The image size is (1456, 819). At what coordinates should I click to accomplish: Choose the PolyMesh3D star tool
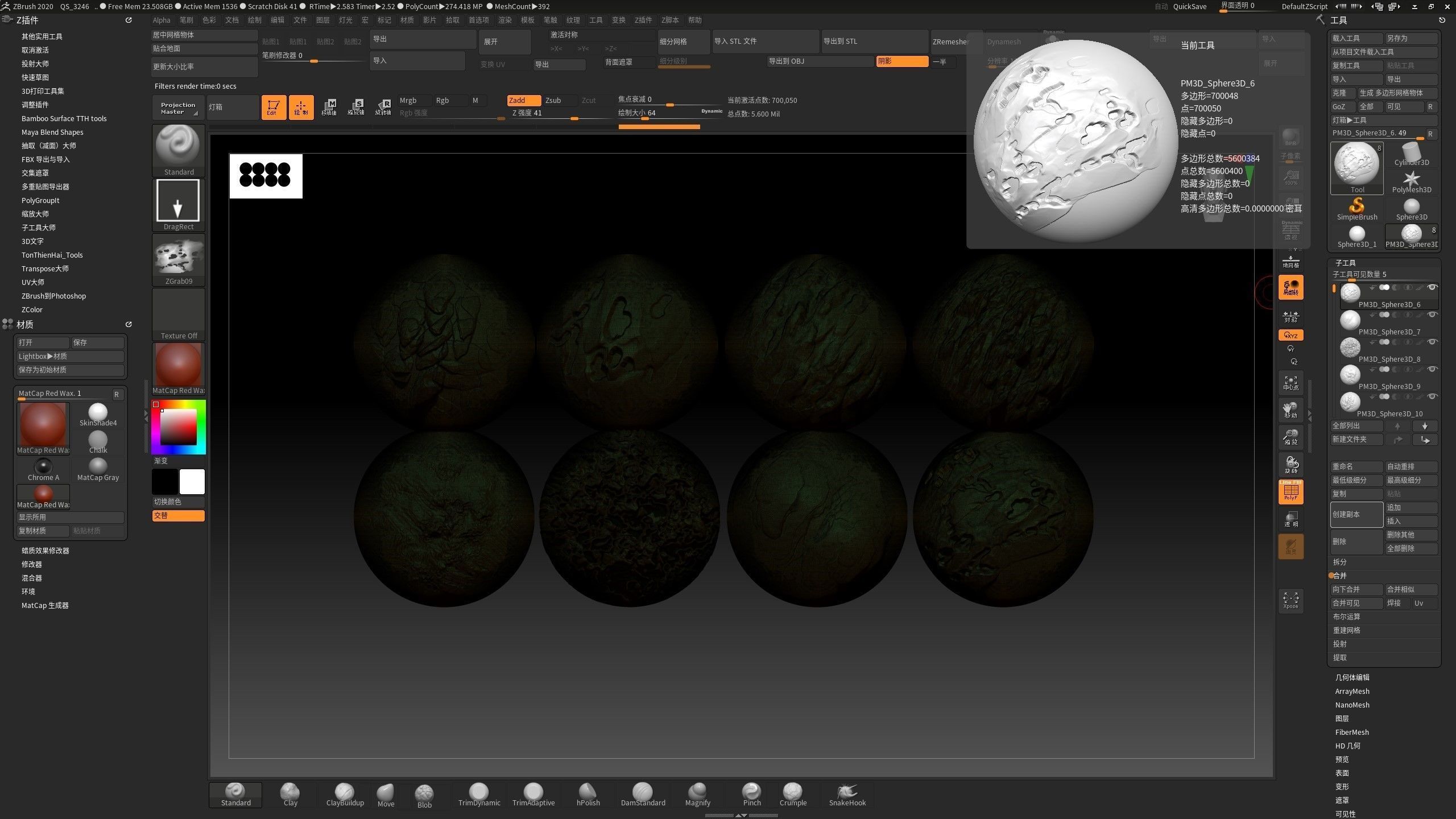tap(1411, 181)
